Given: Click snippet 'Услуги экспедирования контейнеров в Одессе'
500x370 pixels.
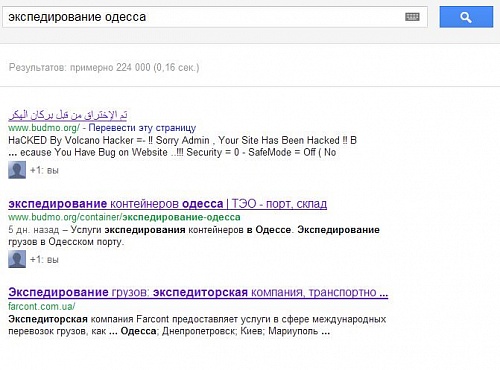Looking at the screenshot, I should [181, 230].
